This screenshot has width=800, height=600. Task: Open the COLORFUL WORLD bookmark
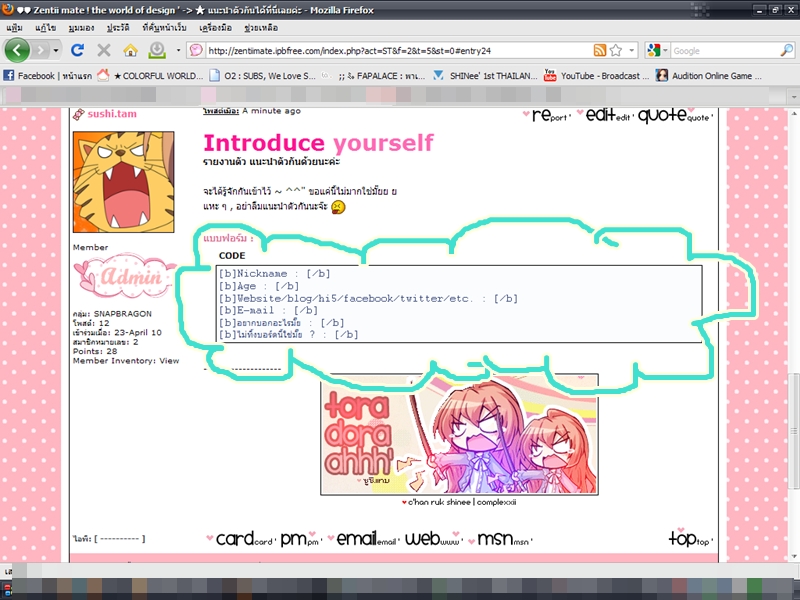pos(150,76)
